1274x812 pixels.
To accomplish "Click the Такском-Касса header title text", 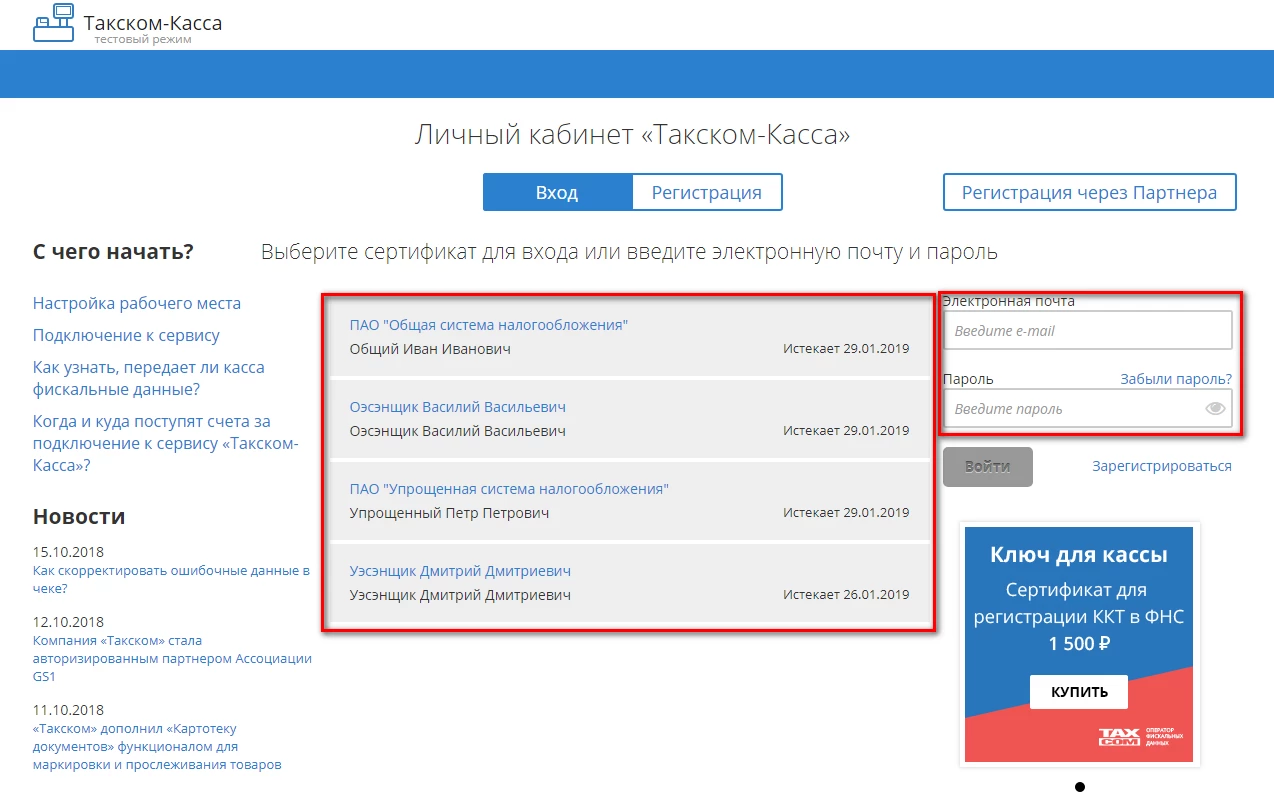I will [153, 22].
